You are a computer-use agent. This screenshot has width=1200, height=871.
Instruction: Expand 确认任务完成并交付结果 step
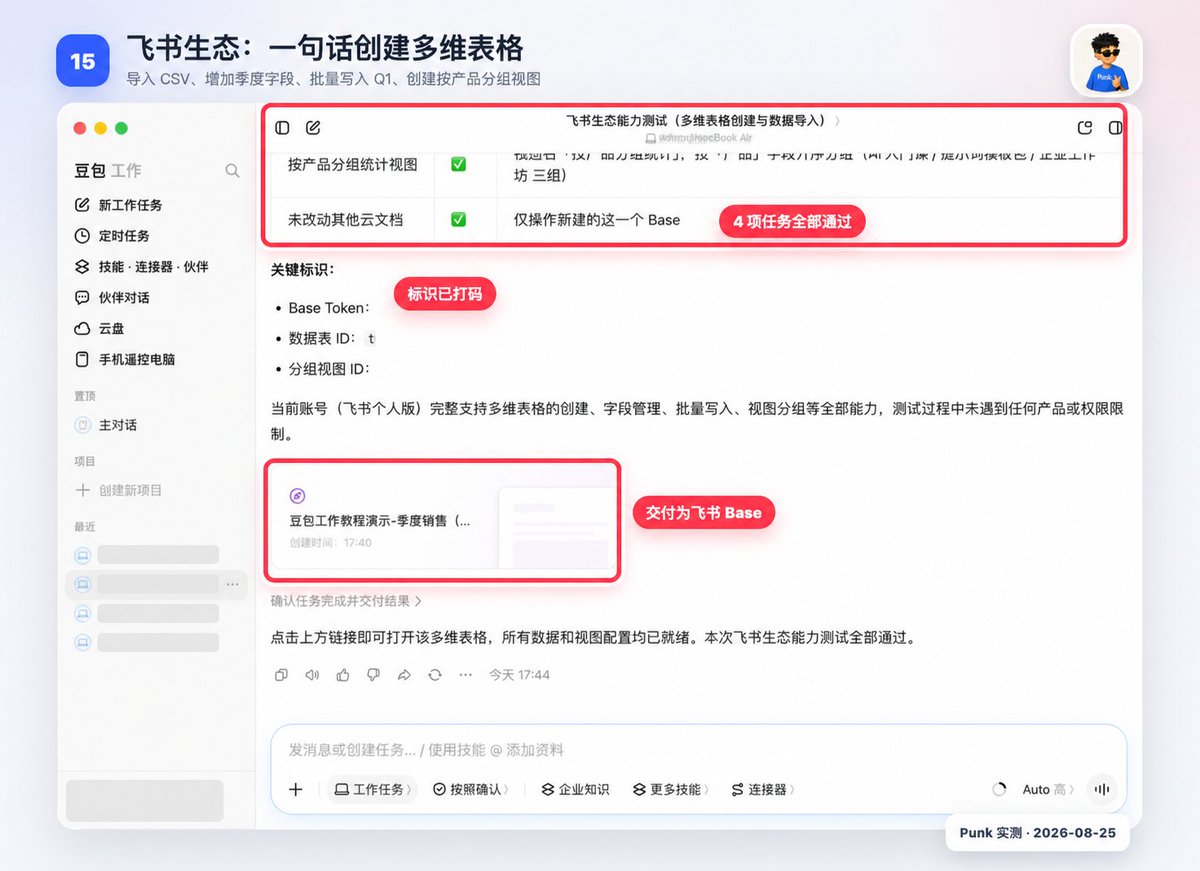346,601
